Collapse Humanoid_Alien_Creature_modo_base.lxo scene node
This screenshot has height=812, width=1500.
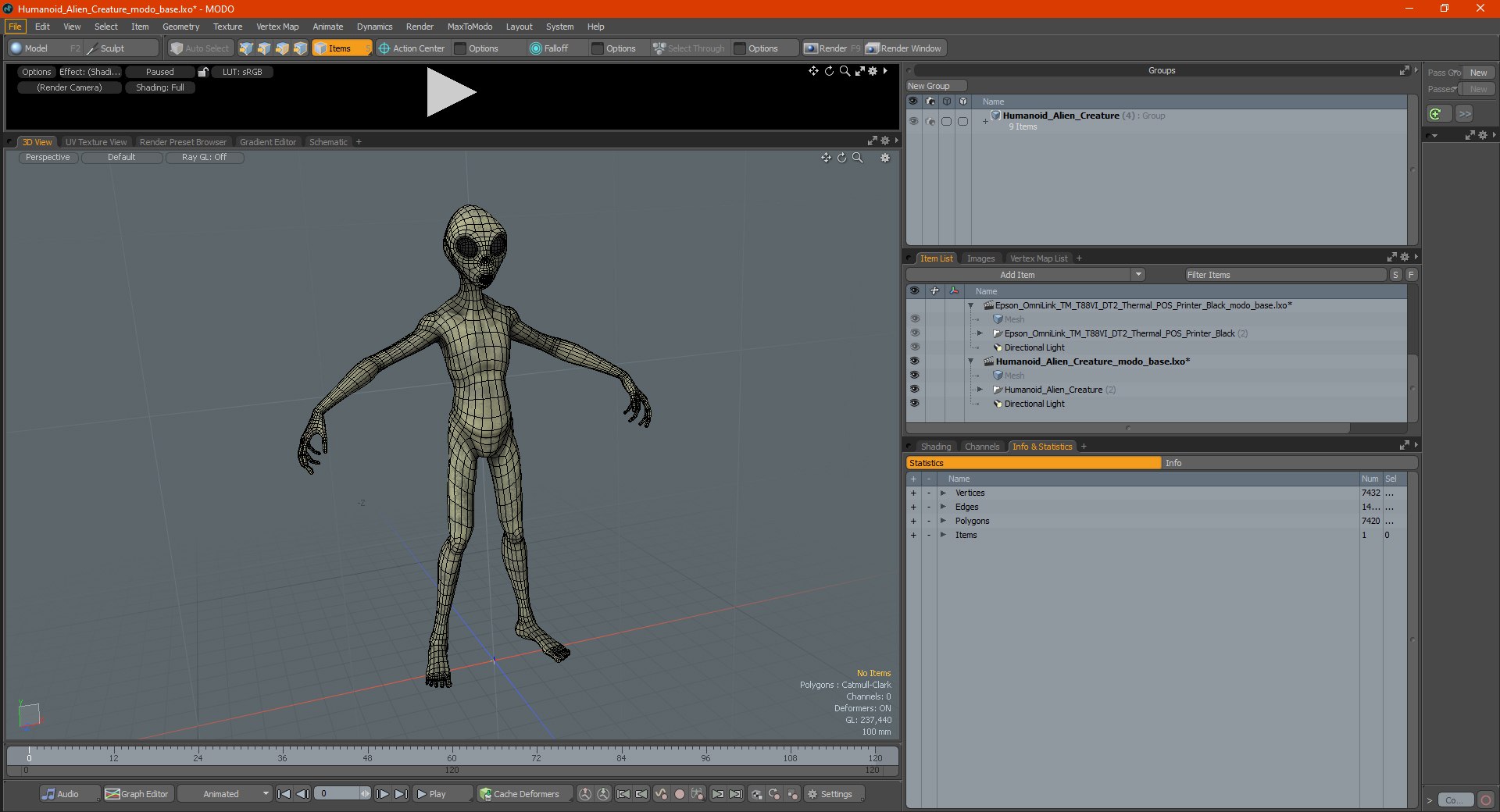[971, 361]
